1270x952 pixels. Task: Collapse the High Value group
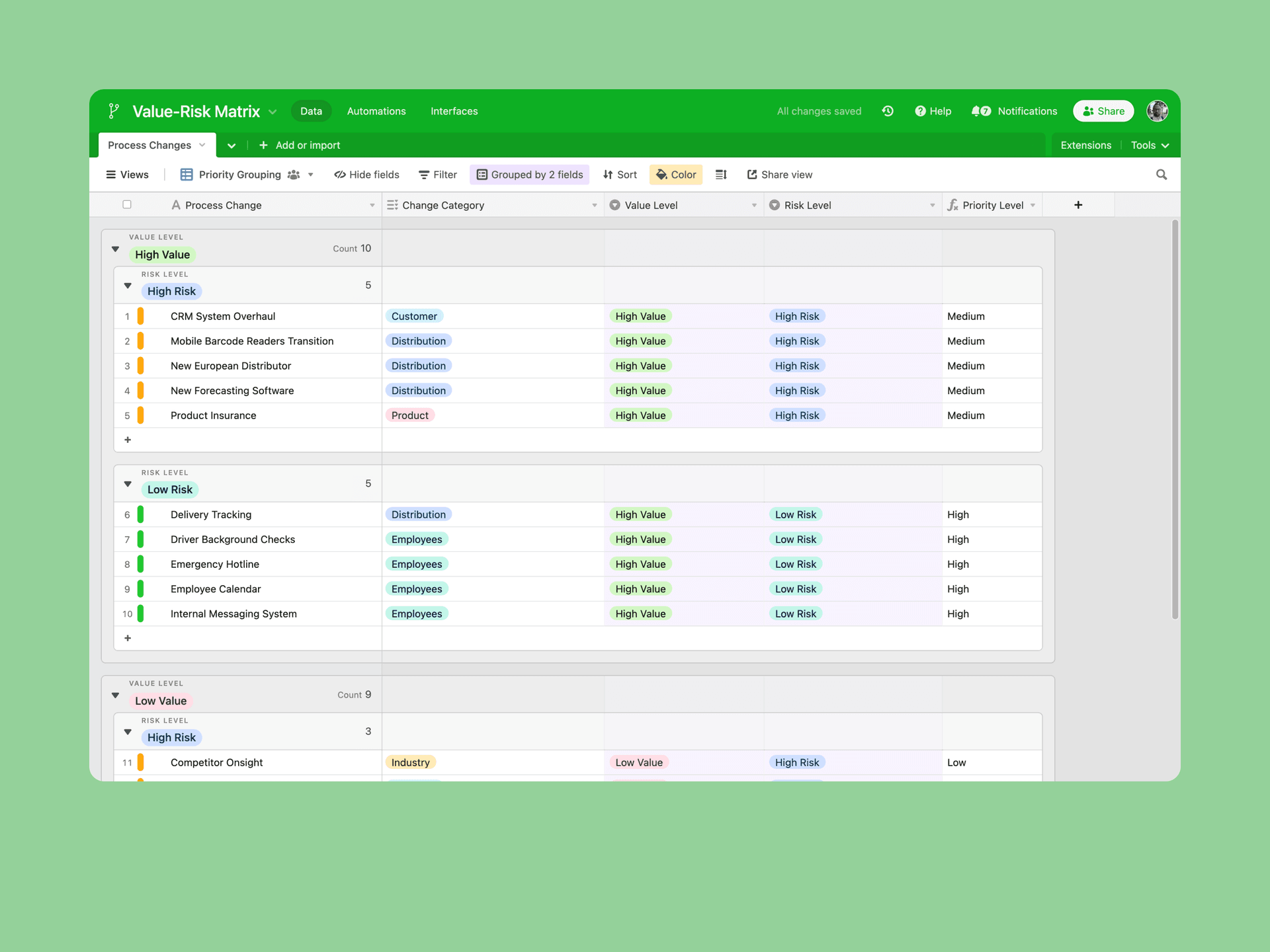(115, 249)
